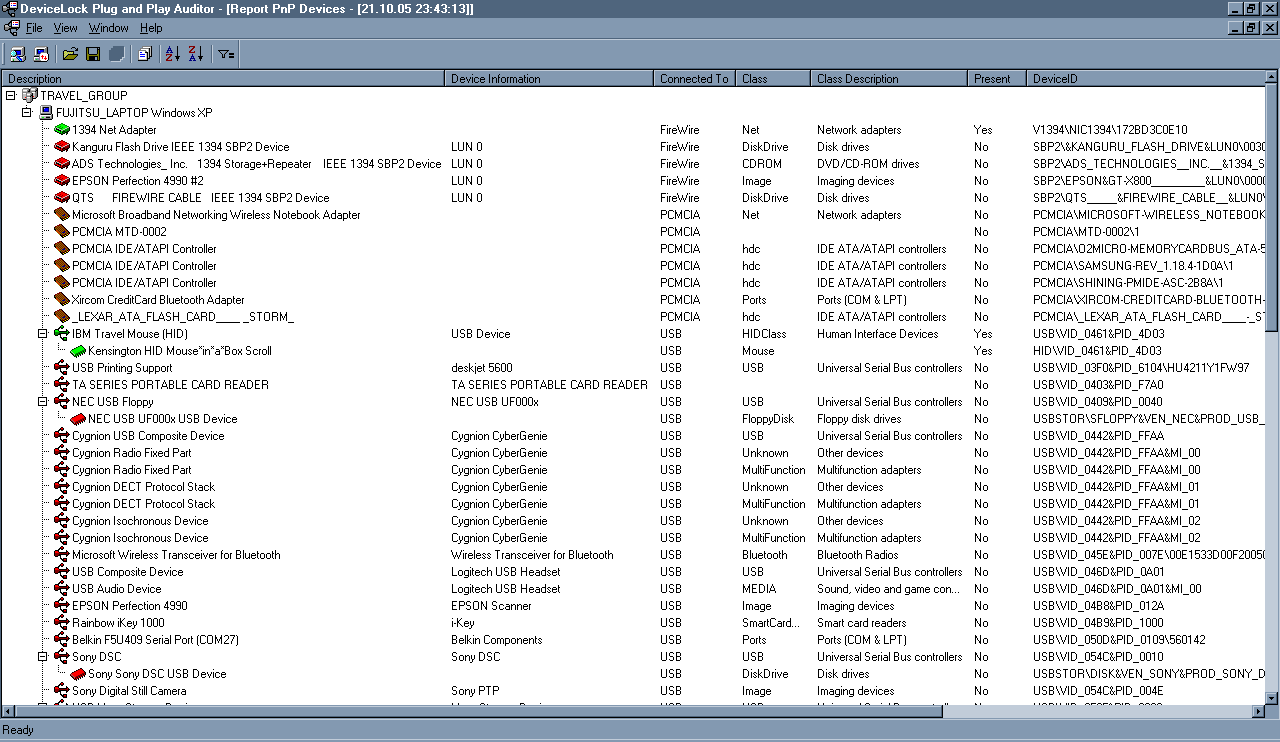1280x742 pixels.
Task: Click the DeviceLock scan computer toolbar icon
Action: tap(16, 54)
